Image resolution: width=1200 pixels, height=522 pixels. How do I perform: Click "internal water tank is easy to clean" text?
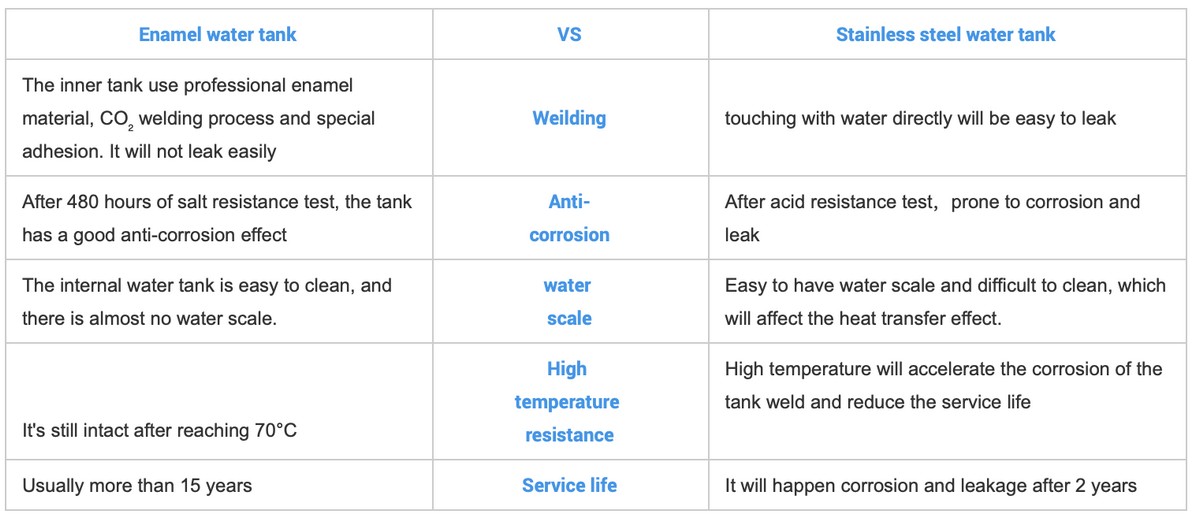tap(206, 286)
